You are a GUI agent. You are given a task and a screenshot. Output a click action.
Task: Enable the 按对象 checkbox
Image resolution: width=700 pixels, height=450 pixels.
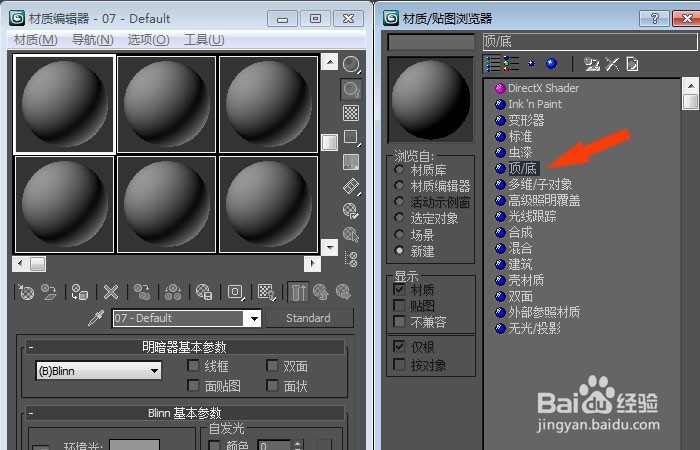[399, 365]
